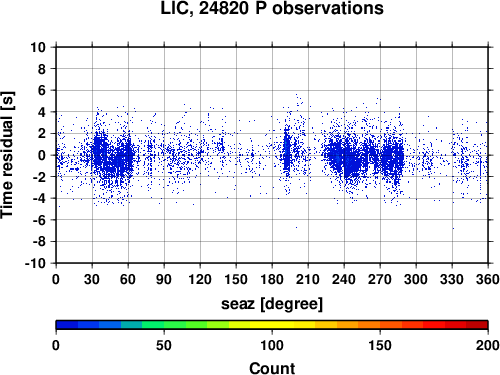Click the x-axis tick label 30
The height and width of the screenshot is (375, 500).
(x=92, y=279)
